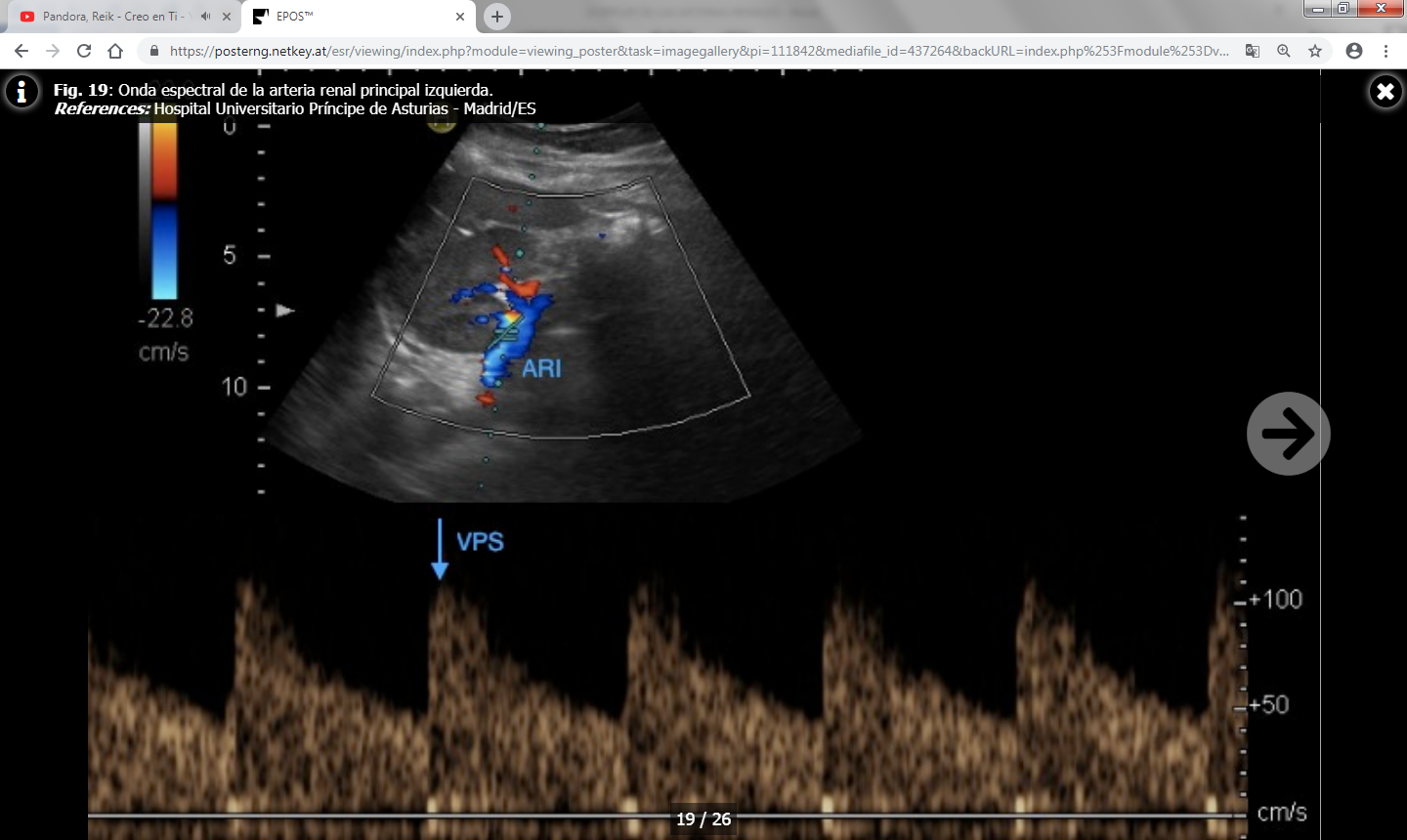
Task: Open a new browser tab
Action: [497, 17]
